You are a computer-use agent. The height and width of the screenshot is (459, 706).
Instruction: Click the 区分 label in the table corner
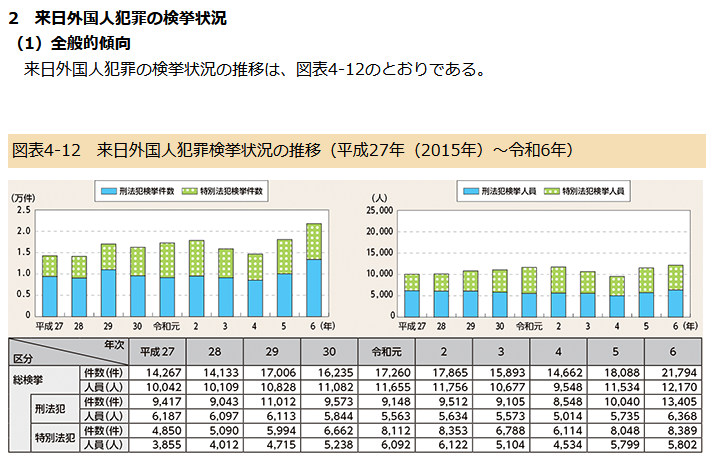[x=23, y=359]
